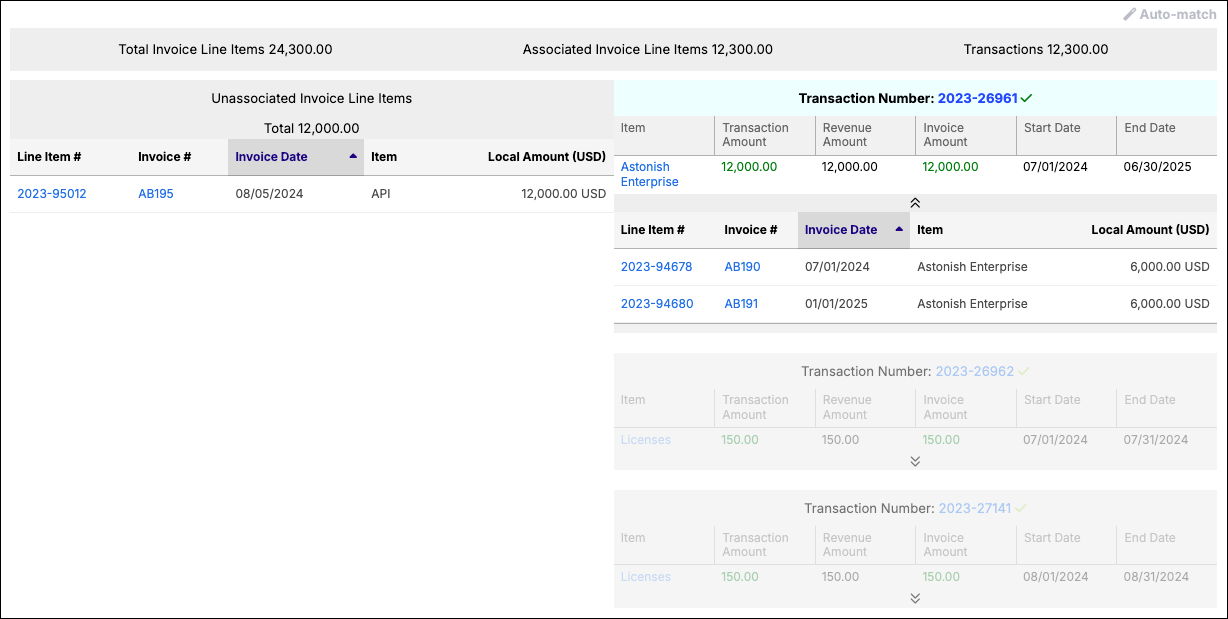1228x619 pixels.
Task: Sort associated lines by Invoice Date header
Action: (x=854, y=230)
